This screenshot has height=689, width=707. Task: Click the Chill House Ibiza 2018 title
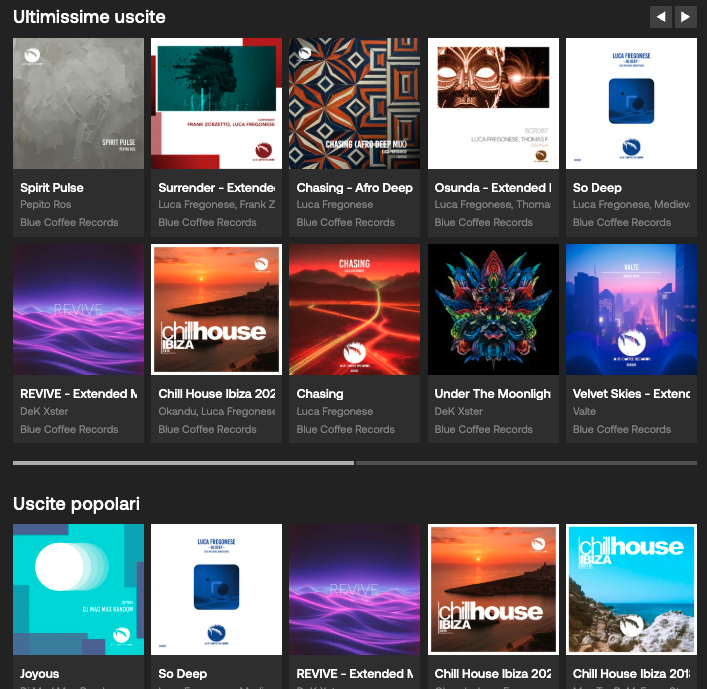point(631,674)
